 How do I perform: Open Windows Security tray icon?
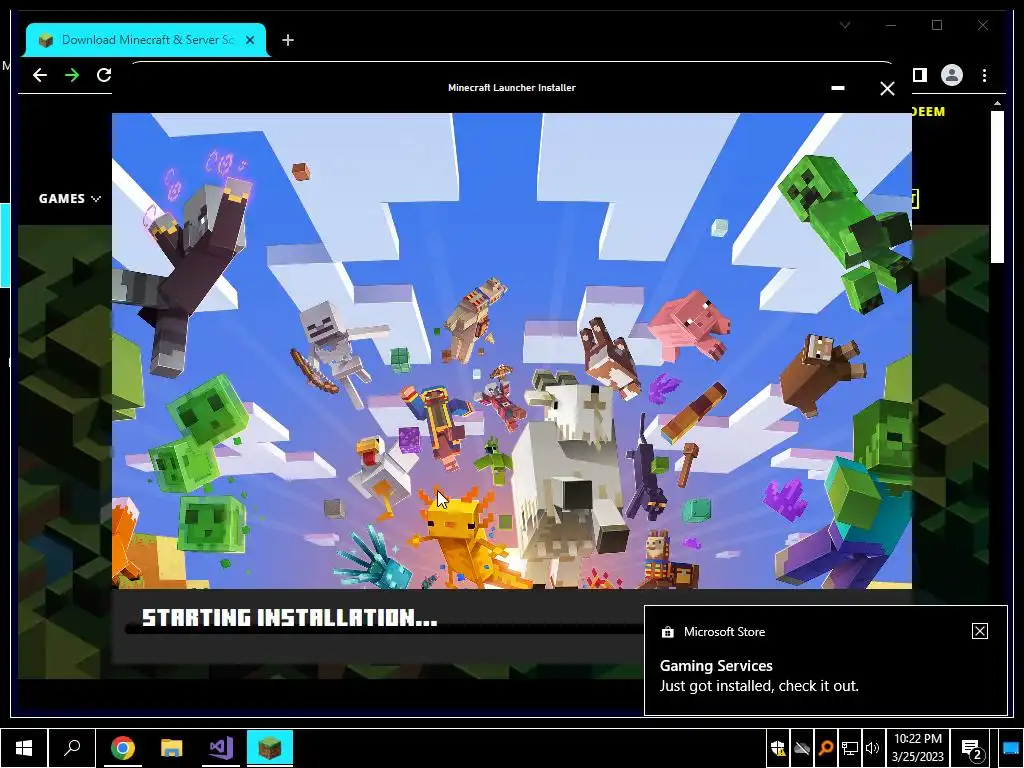click(778, 748)
